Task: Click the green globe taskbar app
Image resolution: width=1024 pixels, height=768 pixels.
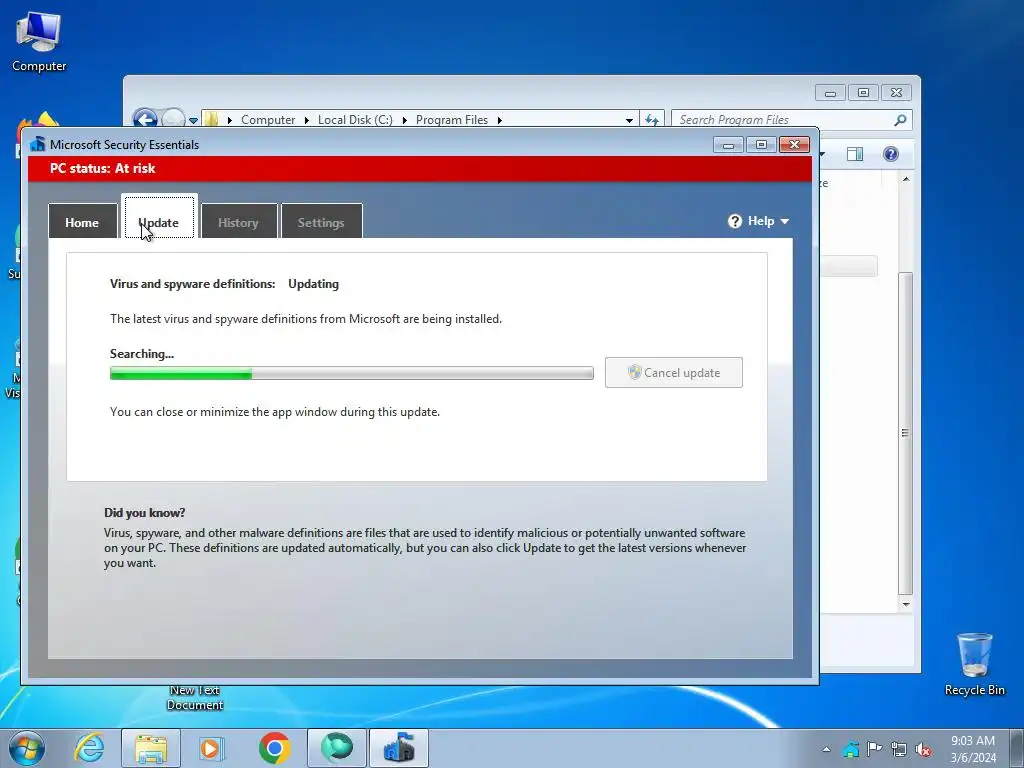Action: pos(337,748)
